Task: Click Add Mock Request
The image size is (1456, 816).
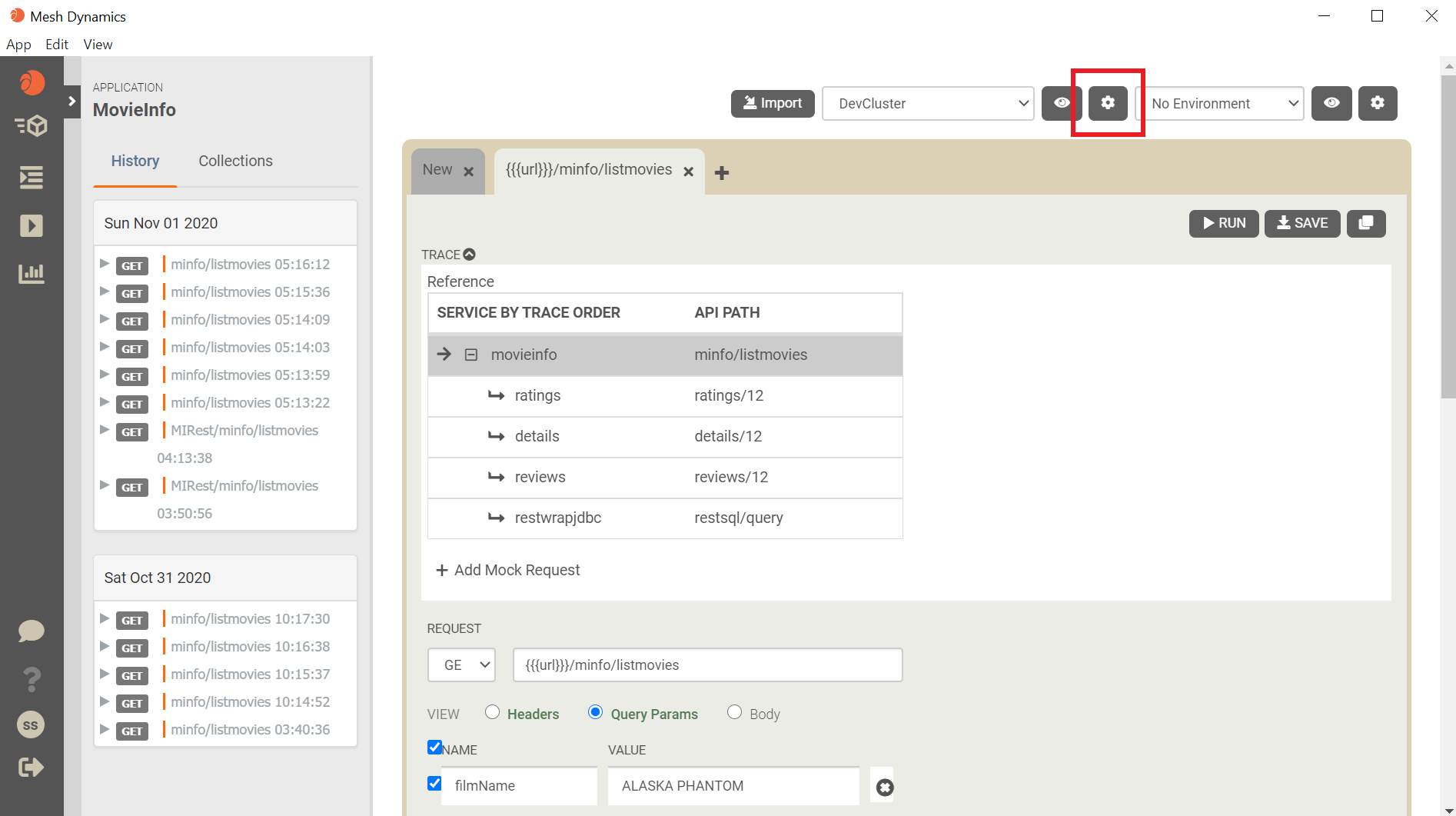Action: pos(507,570)
